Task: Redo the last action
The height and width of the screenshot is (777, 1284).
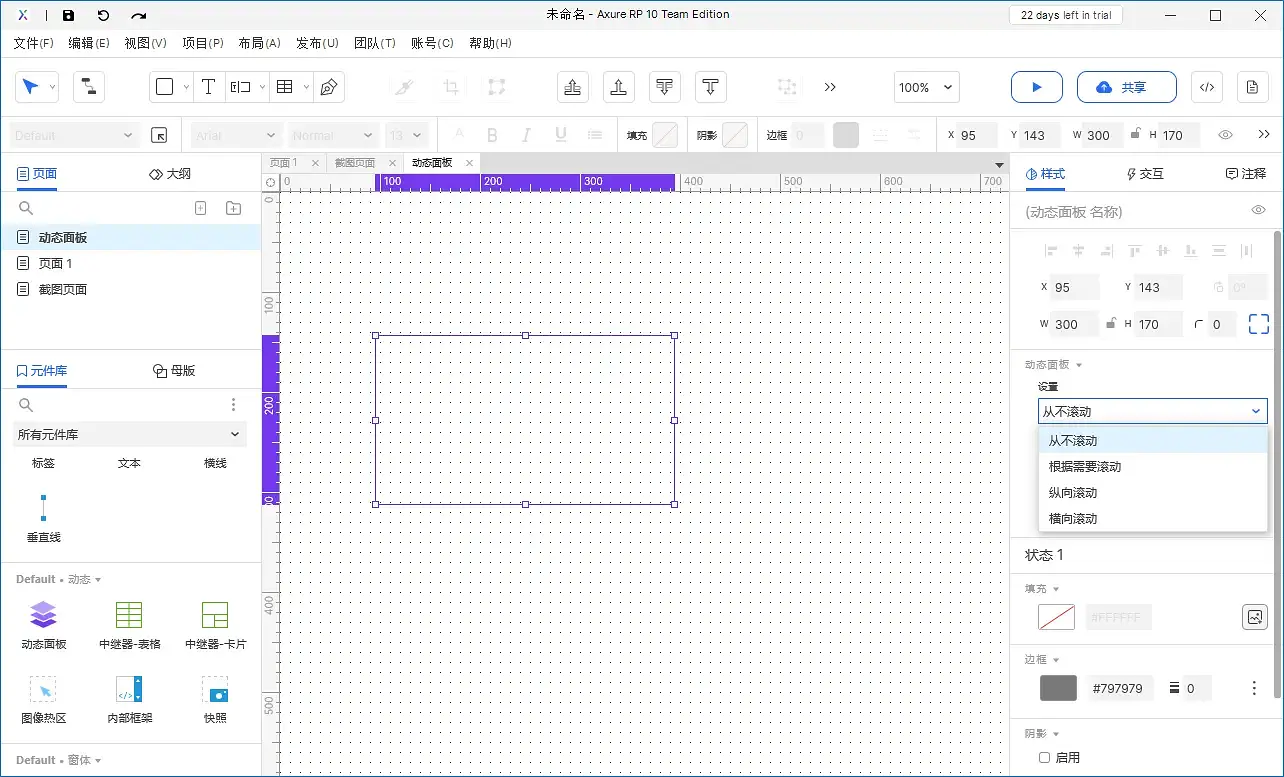Action: [x=139, y=15]
